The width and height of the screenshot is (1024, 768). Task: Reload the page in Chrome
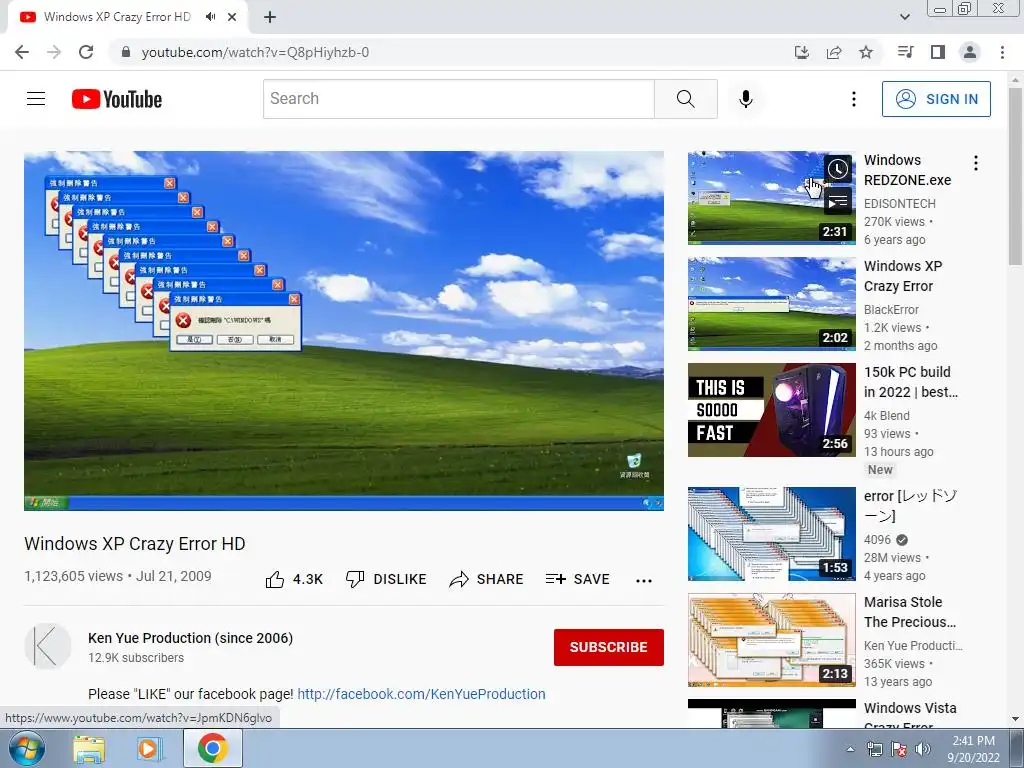86,52
